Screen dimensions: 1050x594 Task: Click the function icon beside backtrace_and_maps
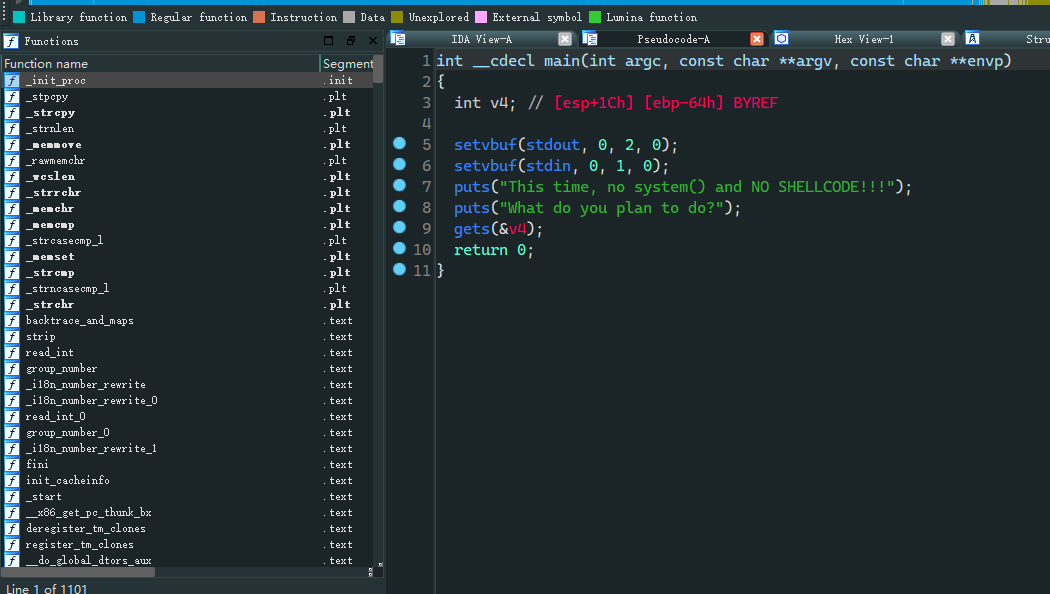click(12, 321)
